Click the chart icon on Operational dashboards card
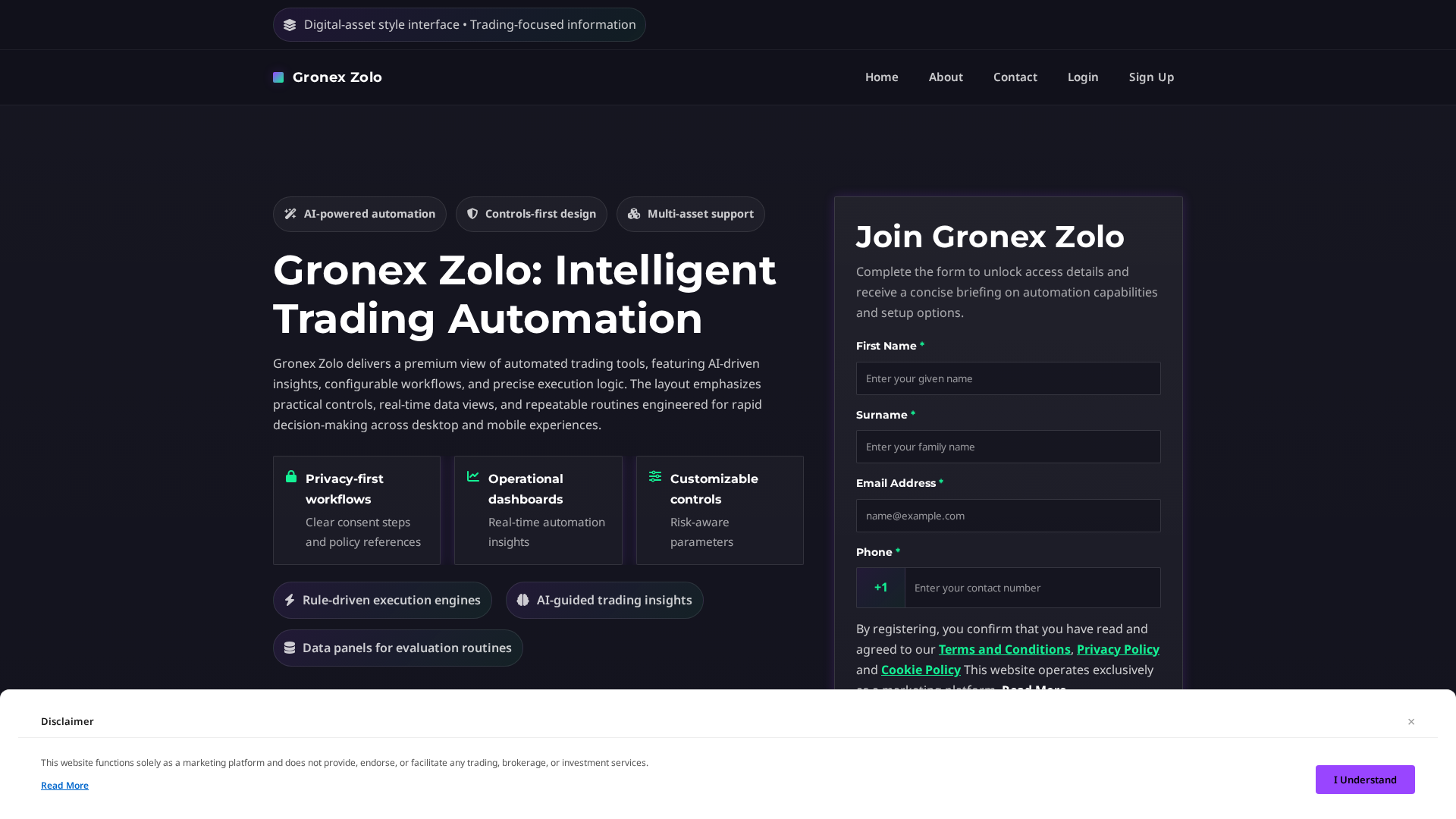This screenshot has width=1456, height=819. coord(472,477)
